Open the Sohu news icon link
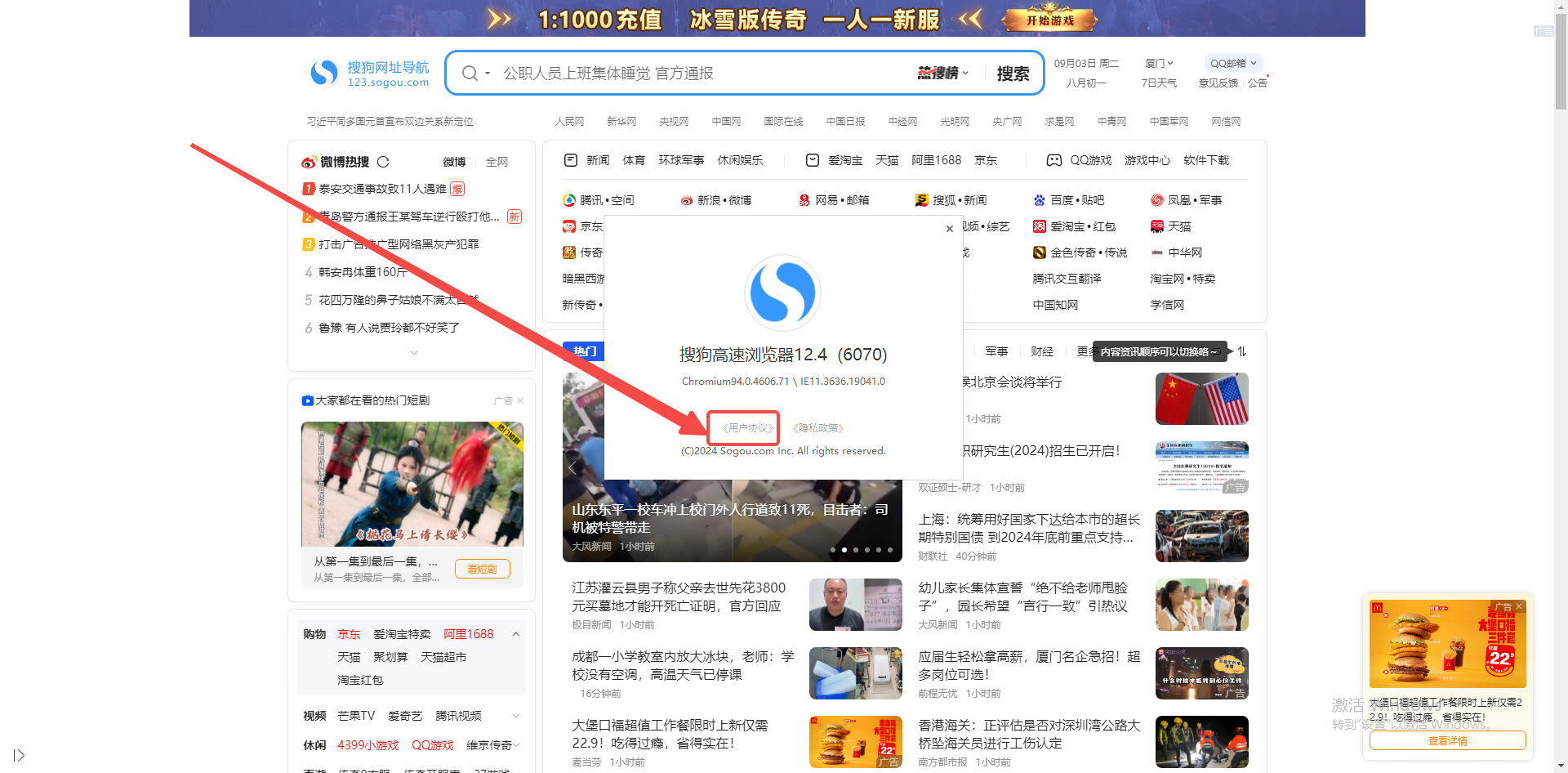Screen dimensions: 1568x773 (922, 200)
